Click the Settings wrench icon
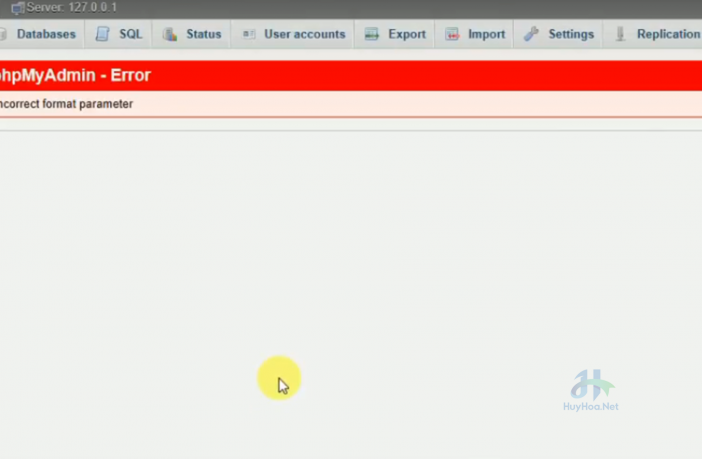702x459 pixels. click(531, 34)
